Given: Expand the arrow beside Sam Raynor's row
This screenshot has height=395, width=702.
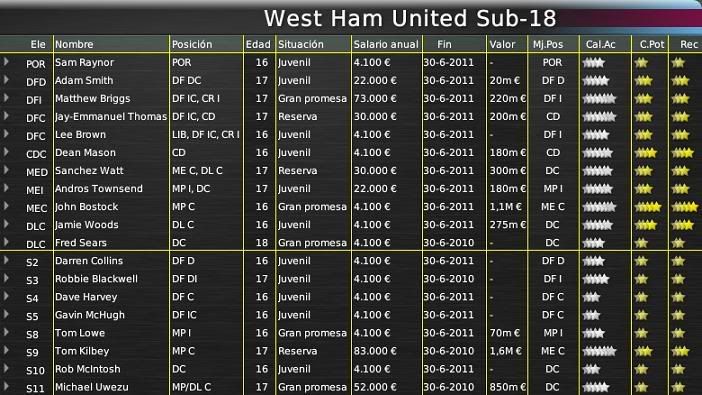Looking at the screenshot, I should tap(6, 62).
